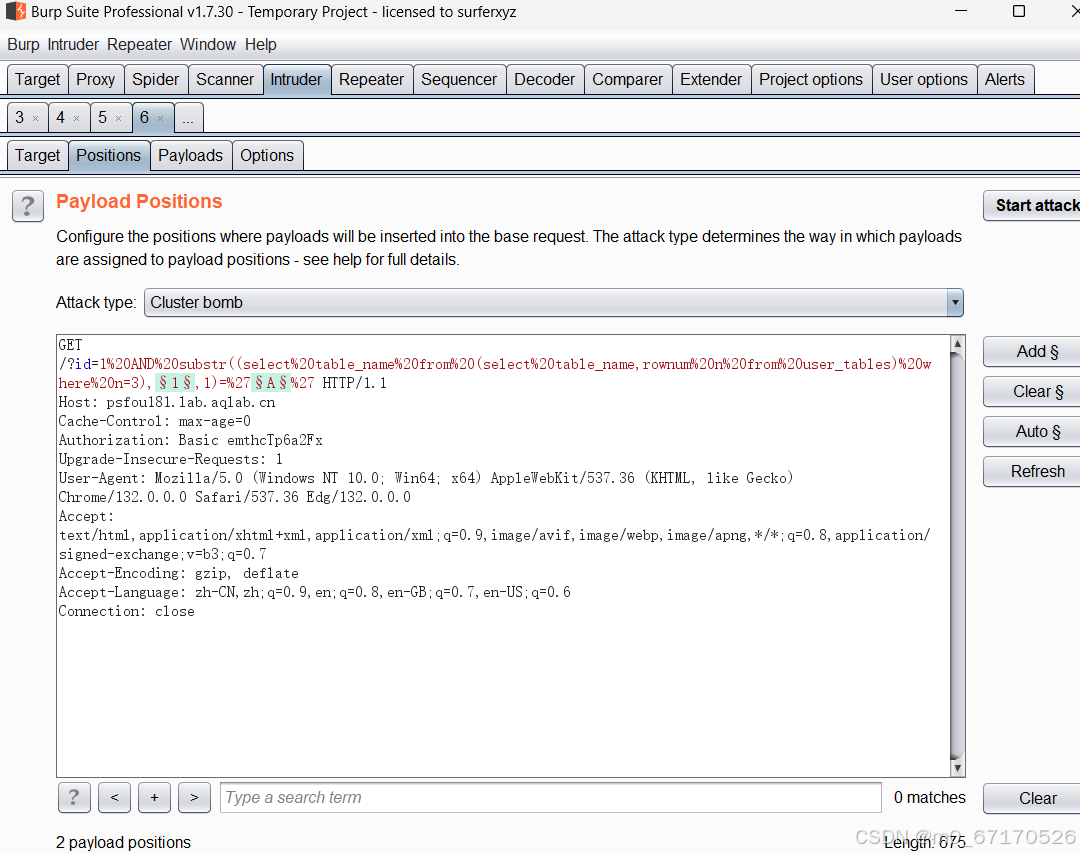
Task: Switch to the Repeater main tab
Action: click(371, 80)
